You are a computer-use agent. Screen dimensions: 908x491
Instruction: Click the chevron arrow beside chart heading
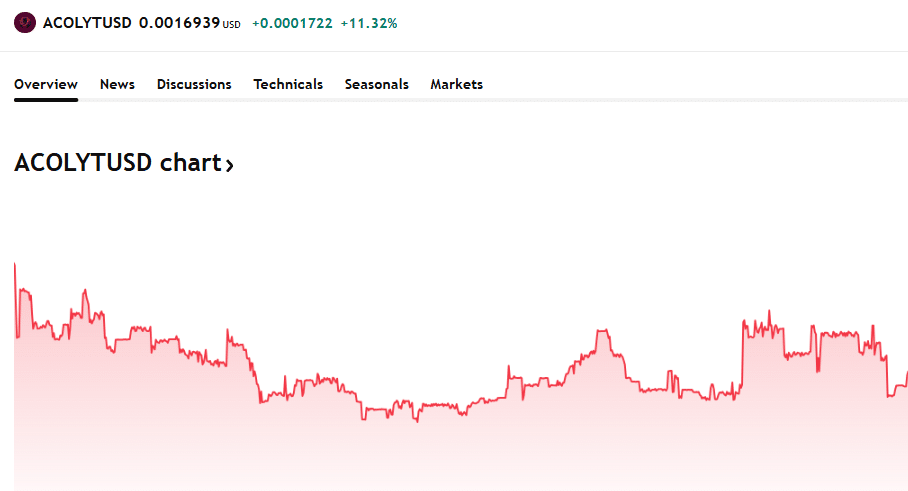point(230,166)
